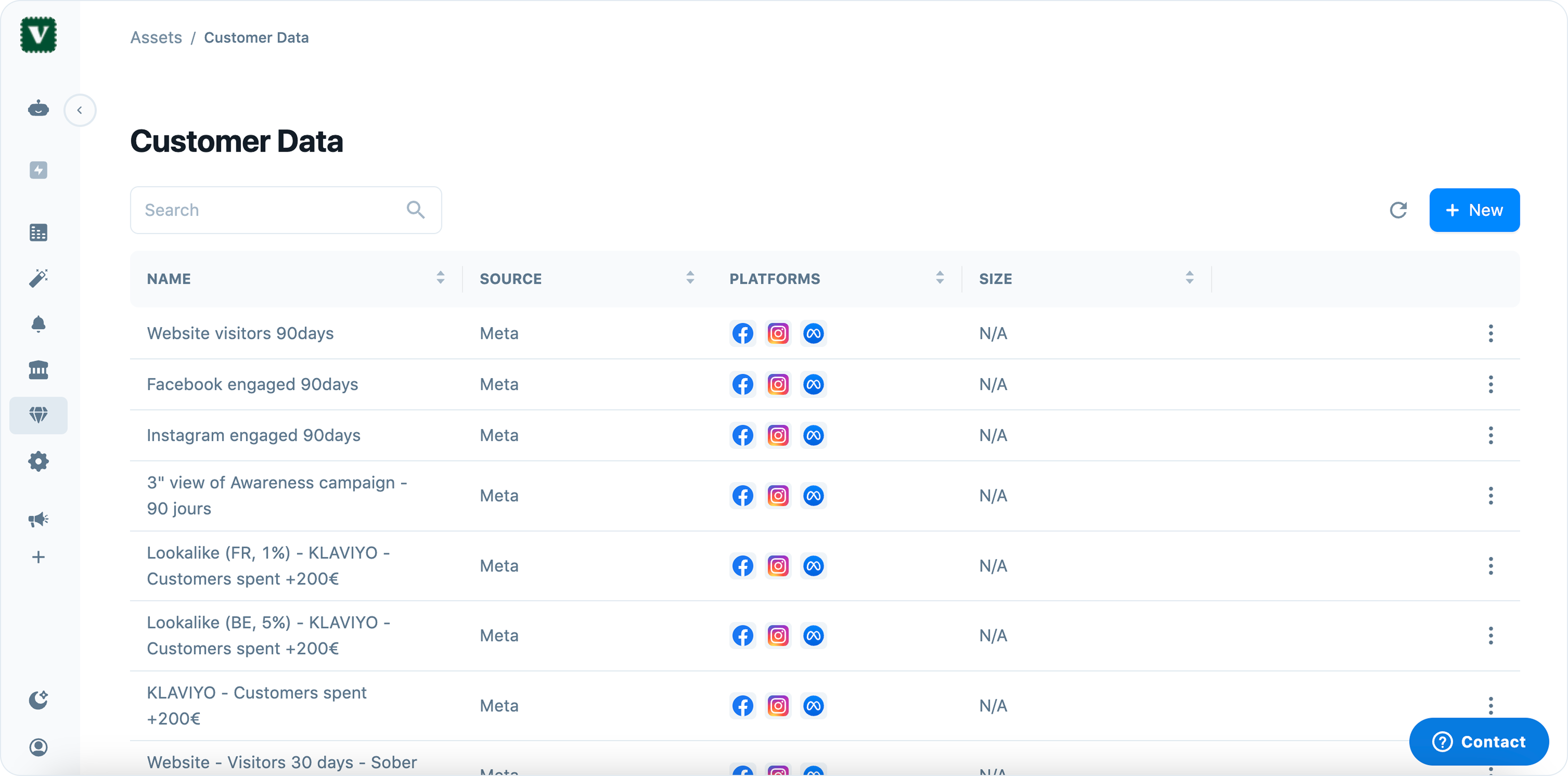Image resolution: width=1568 pixels, height=776 pixels.
Task: Select the Website visitors 90days row name
Action: (x=240, y=334)
